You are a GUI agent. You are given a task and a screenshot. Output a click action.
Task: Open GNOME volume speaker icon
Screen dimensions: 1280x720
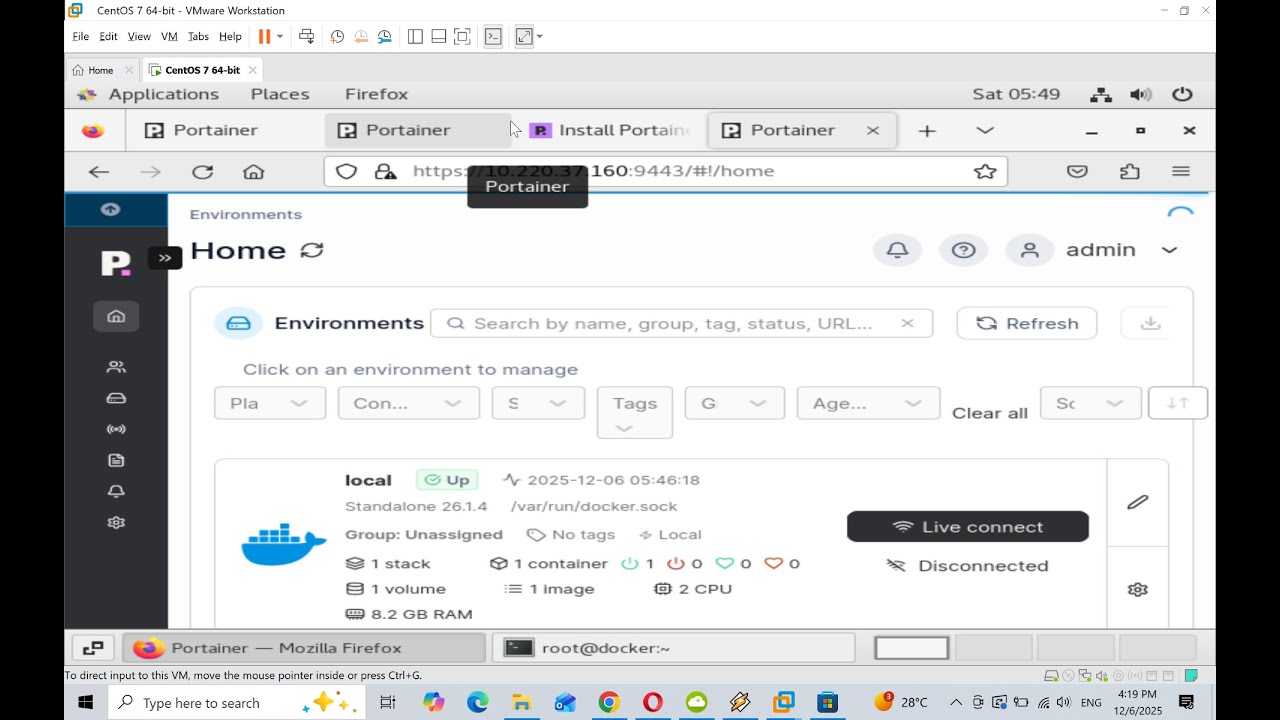click(1141, 94)
